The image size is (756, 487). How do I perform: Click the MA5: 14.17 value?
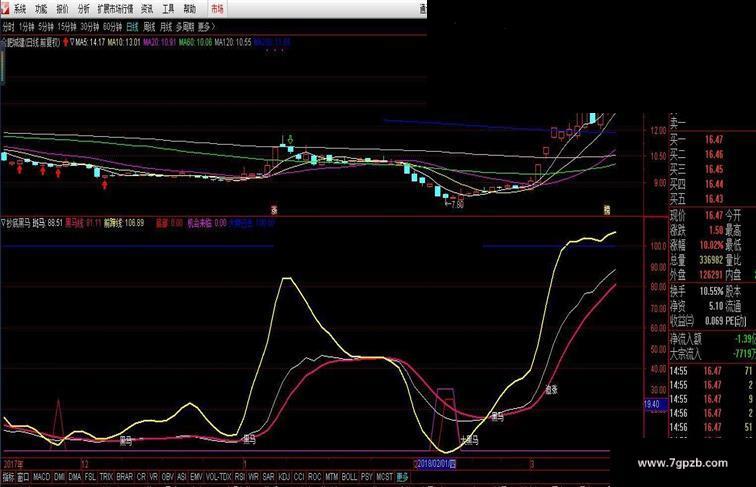(x=90, y=42)
